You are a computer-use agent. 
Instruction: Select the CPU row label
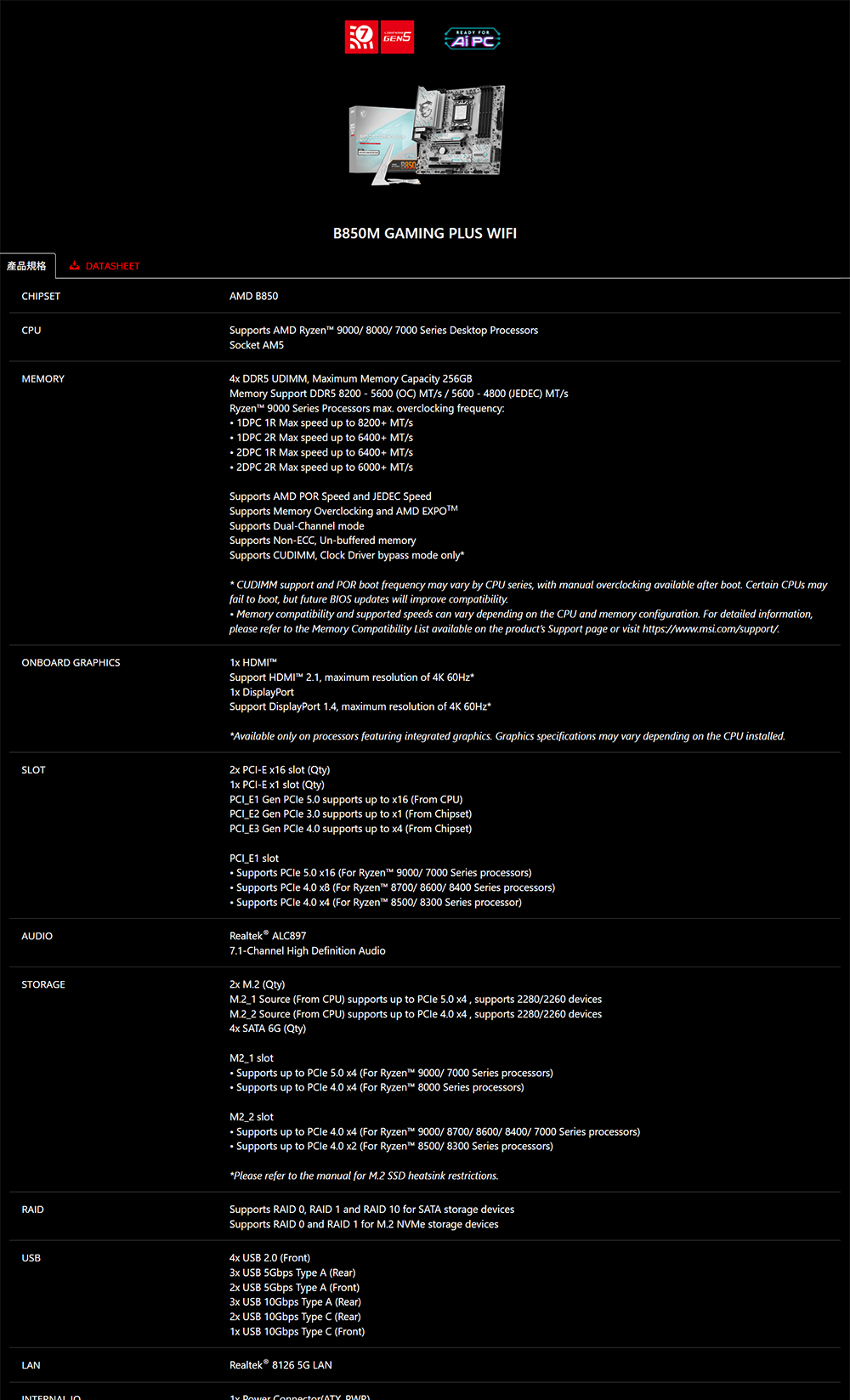point(31,331)
